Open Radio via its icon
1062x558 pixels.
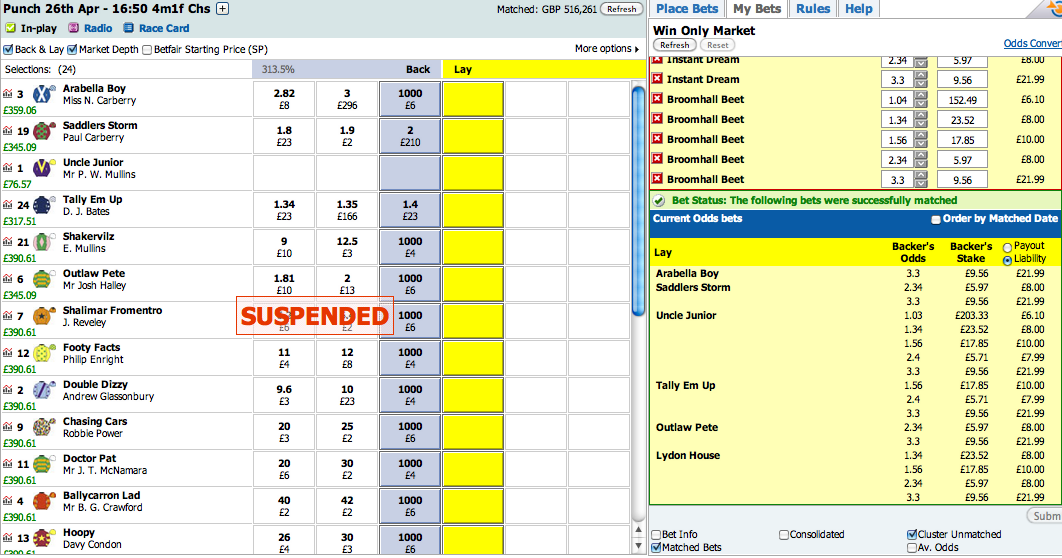point(73,28)
